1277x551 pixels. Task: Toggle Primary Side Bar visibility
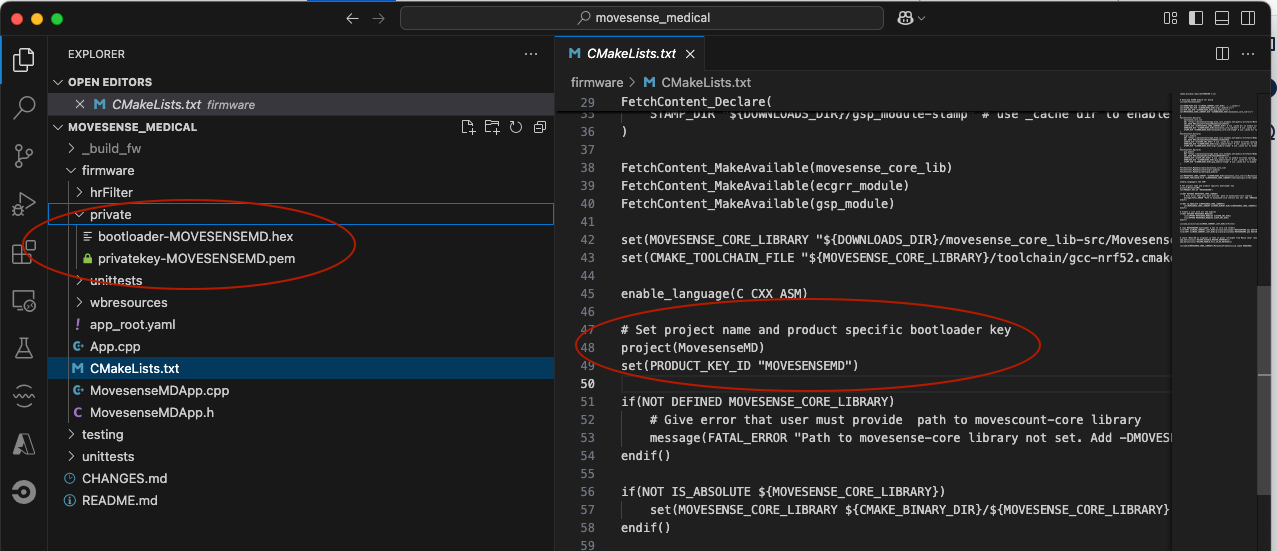point(1197,18)
